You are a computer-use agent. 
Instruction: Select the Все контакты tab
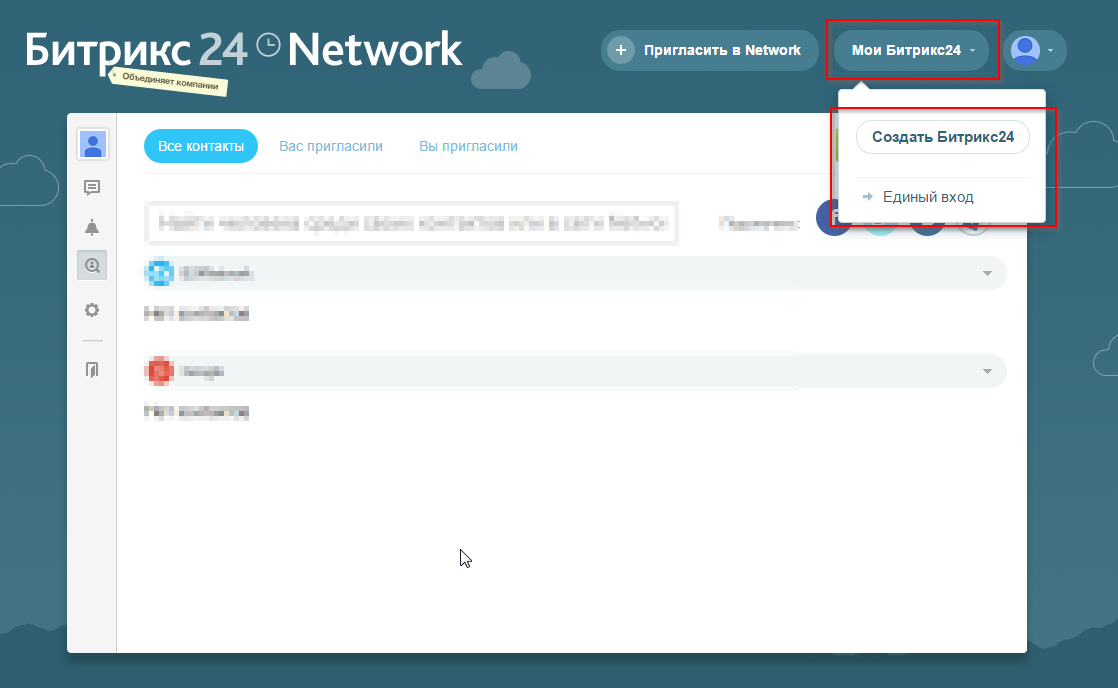click(201, 146)
